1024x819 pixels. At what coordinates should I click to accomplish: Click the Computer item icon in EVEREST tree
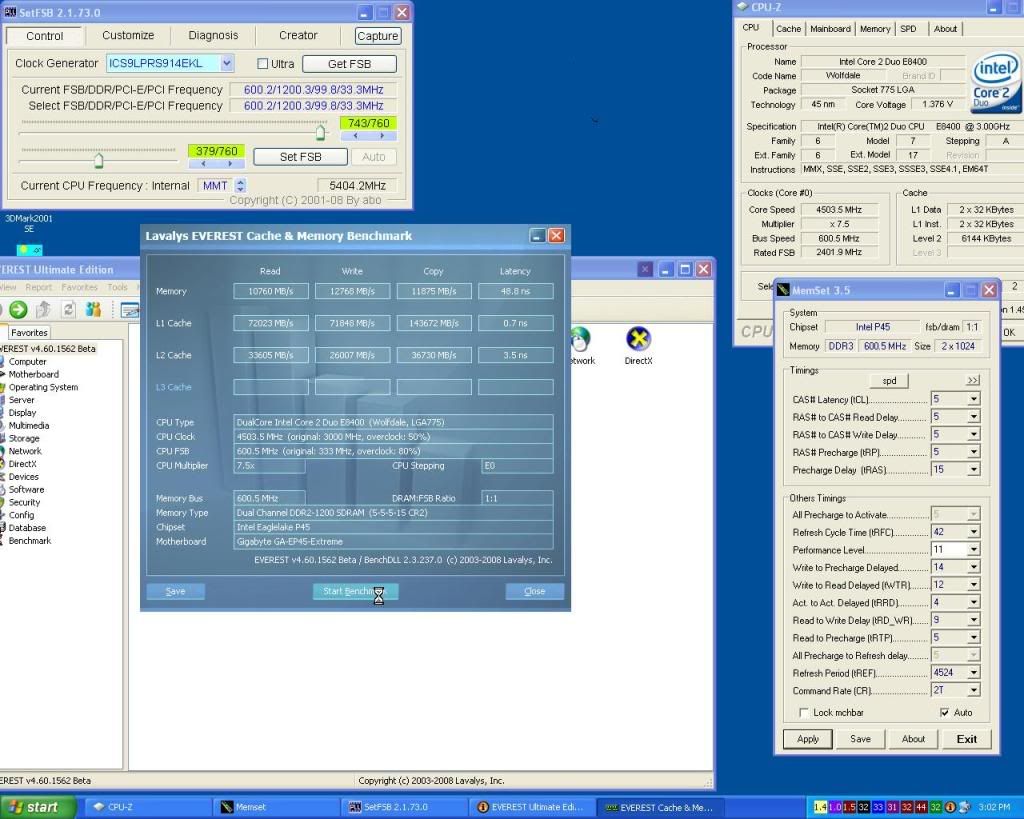click(x=2, y=361)
